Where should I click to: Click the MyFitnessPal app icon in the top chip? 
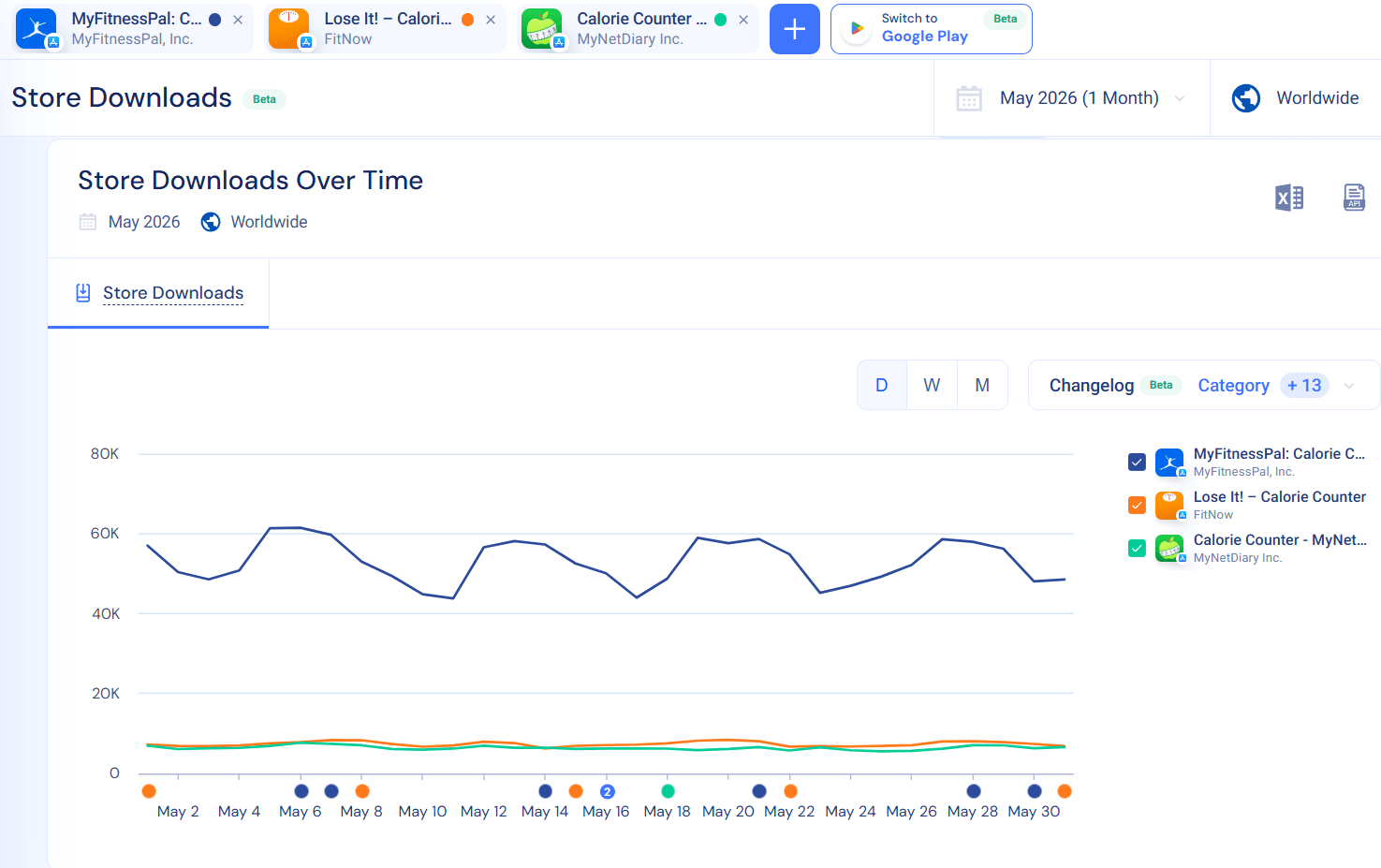pyautogui.click(x=37, y=29)
